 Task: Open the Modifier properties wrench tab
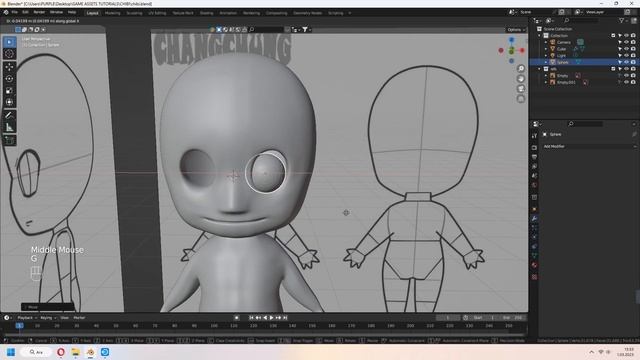(x=534, y=219)
